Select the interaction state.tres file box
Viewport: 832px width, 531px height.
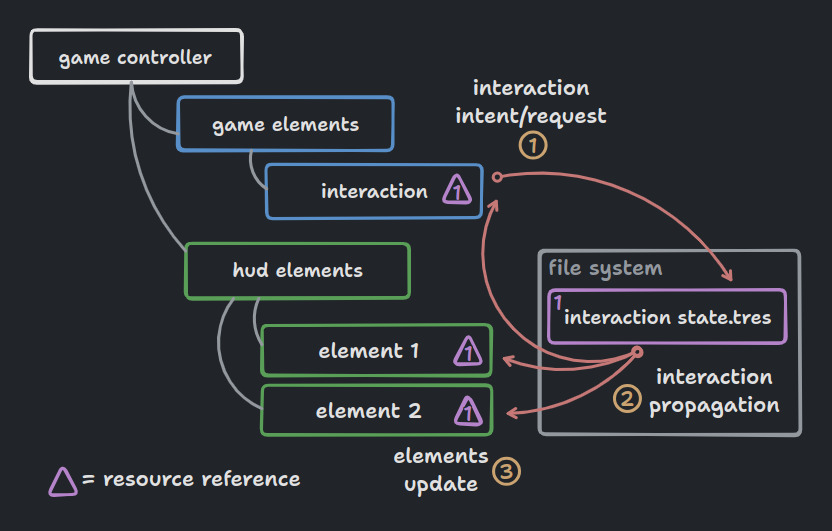click(667, 317)
